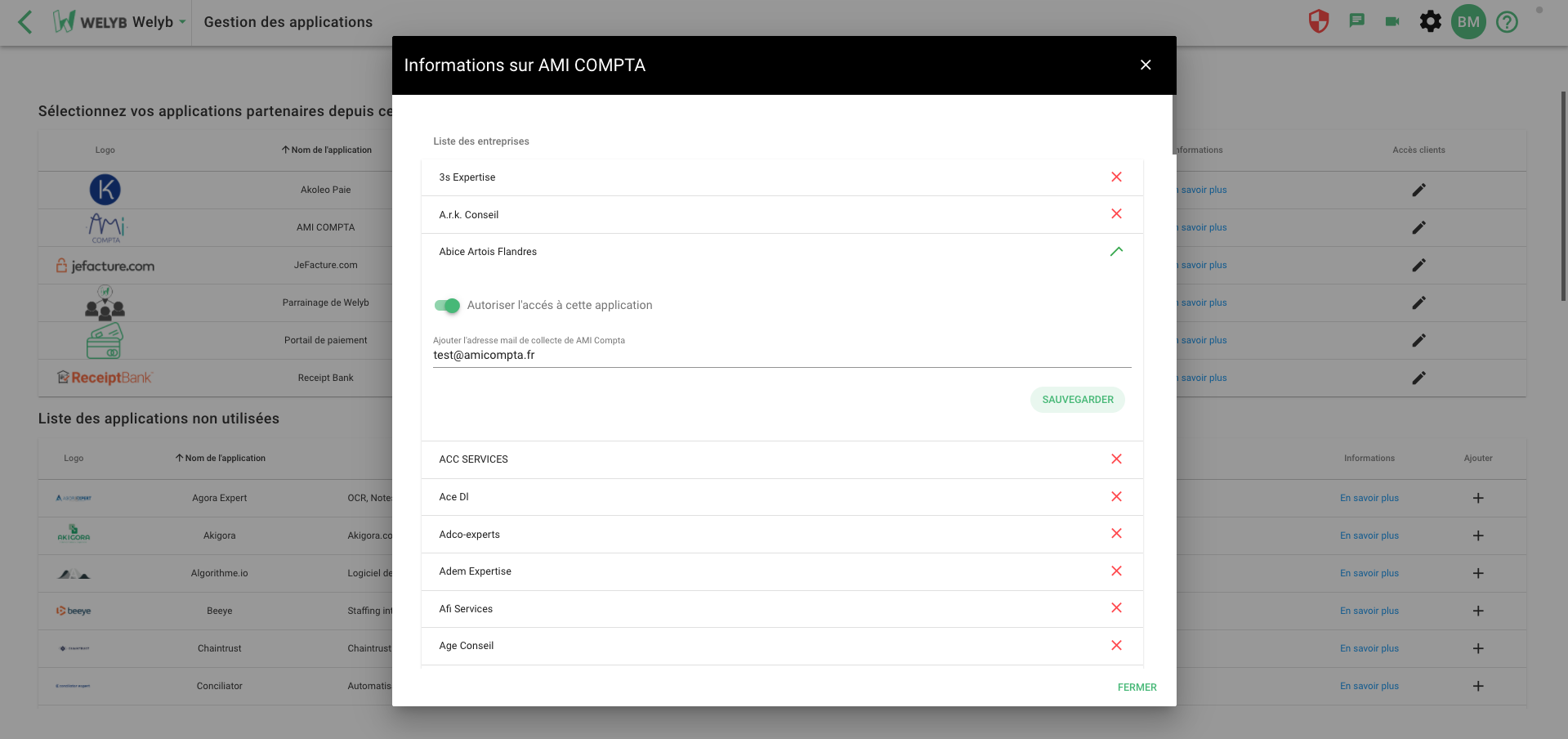Expand the A.r.k. Conseil row

click(782, 215)
